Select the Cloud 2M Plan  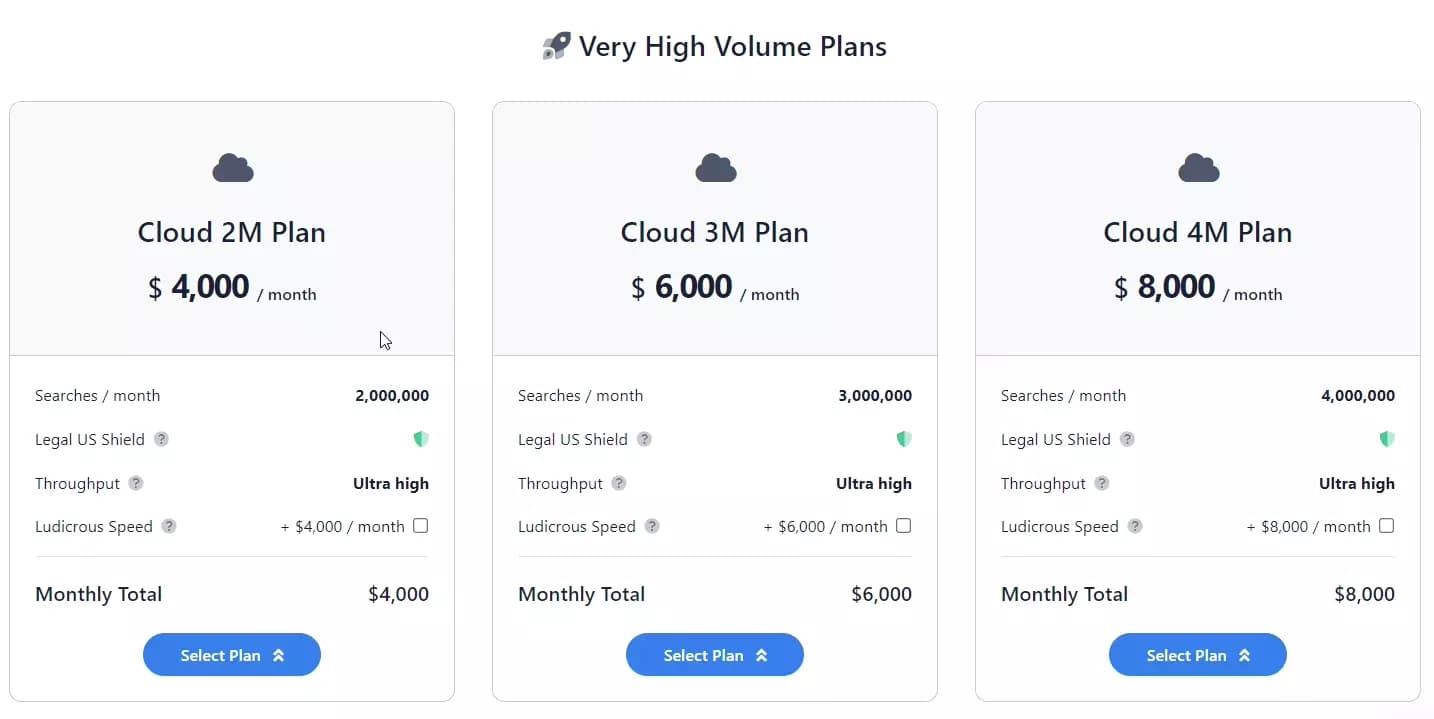(232, 655)
